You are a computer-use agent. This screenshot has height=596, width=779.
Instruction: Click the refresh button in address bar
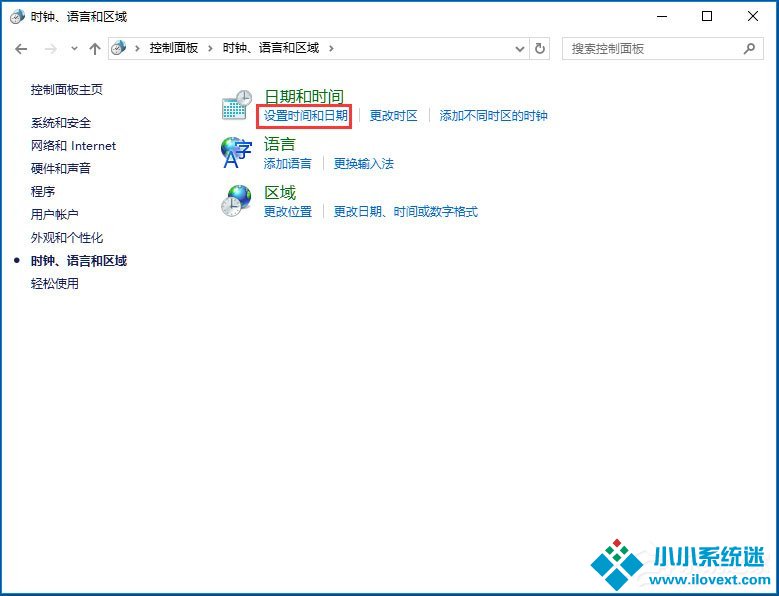pos(540,49)
